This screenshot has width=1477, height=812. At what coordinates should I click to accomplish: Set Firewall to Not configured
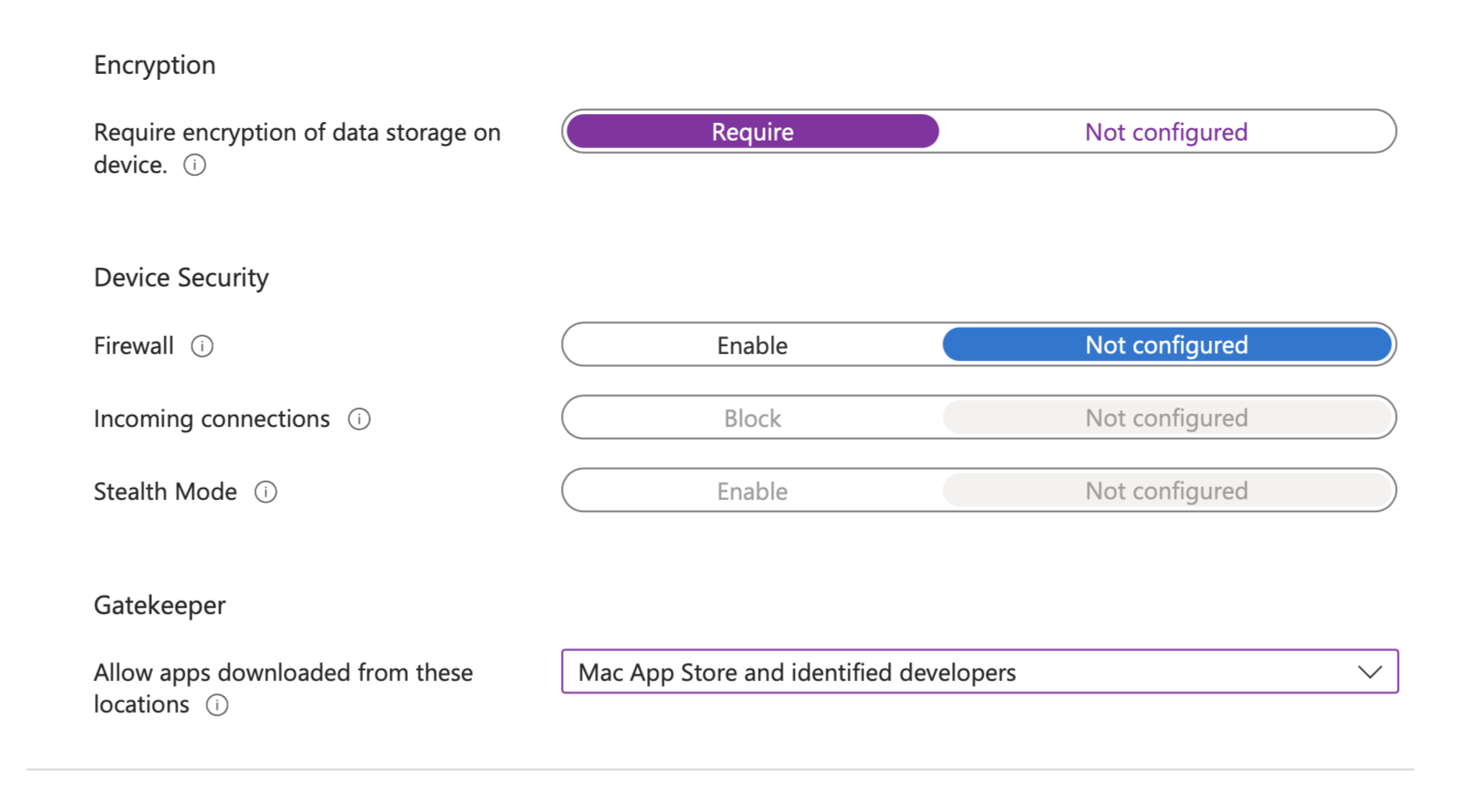(x=1166, y=345)
